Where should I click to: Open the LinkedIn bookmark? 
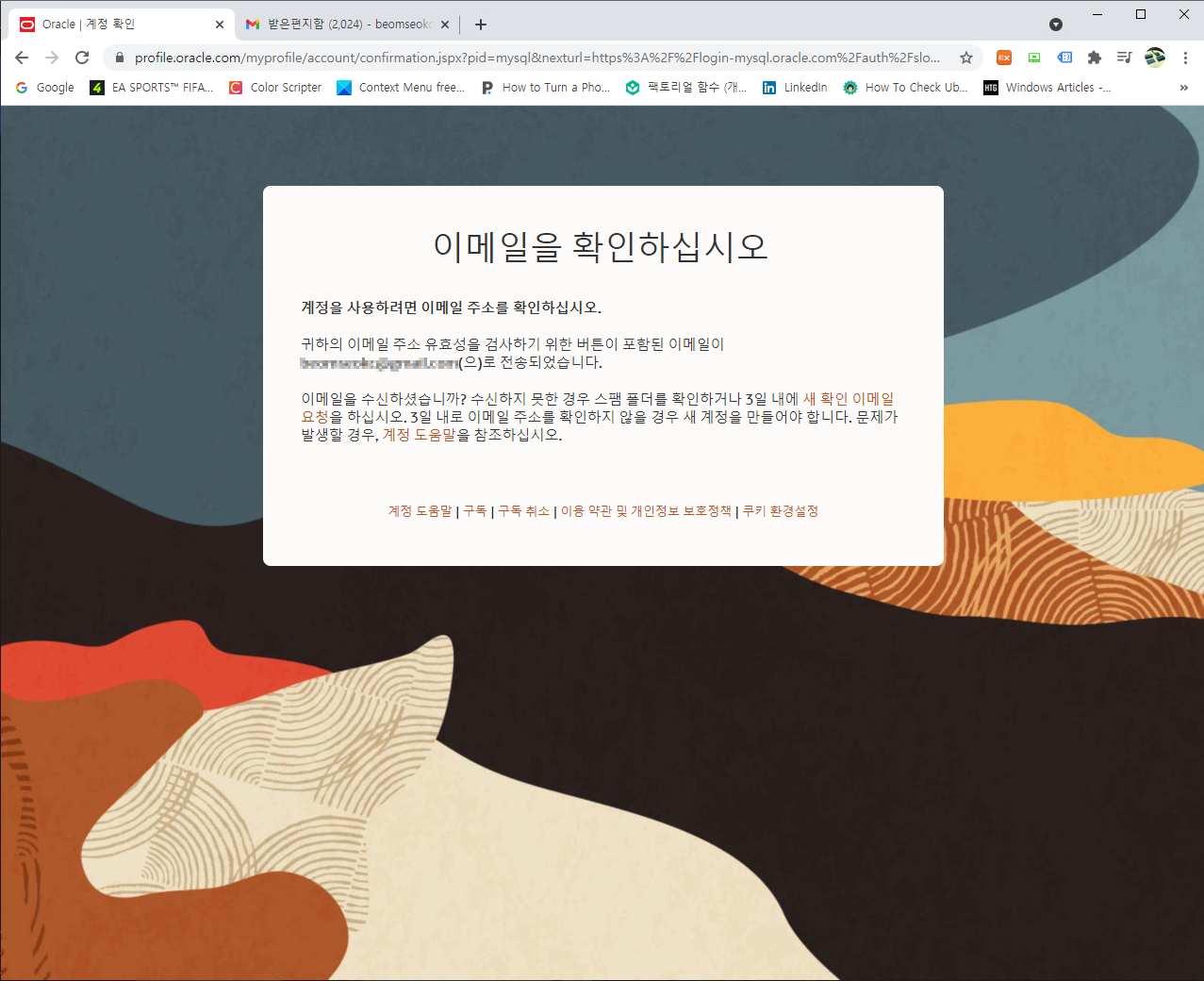(x=795, y=88)
